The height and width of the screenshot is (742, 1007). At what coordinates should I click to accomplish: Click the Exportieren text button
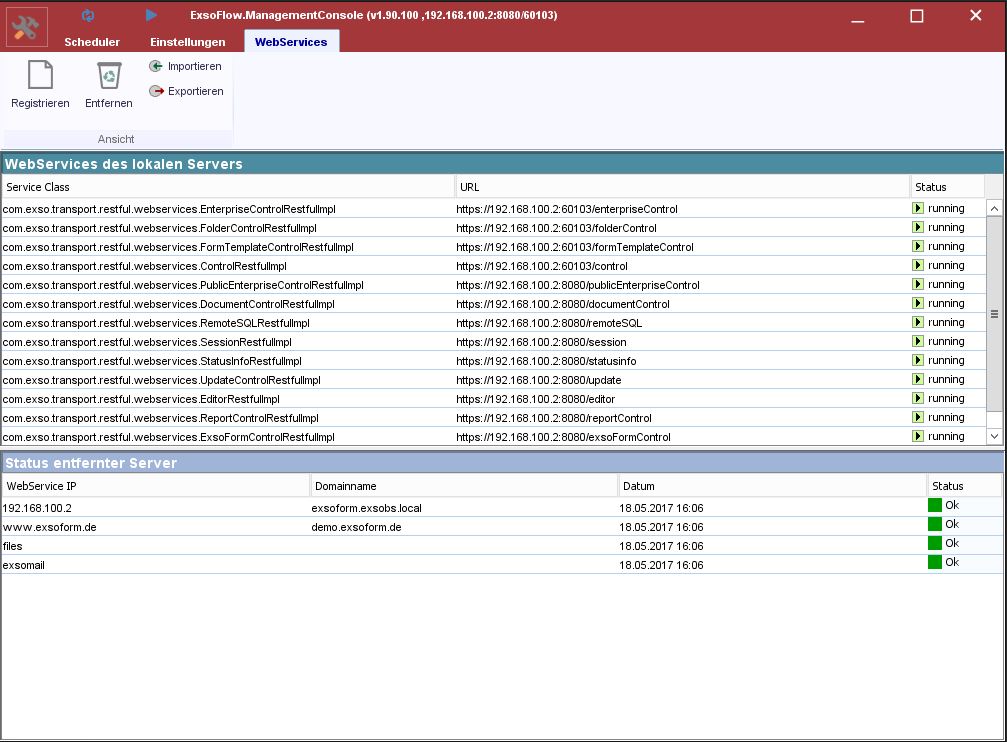click(196, 91)
